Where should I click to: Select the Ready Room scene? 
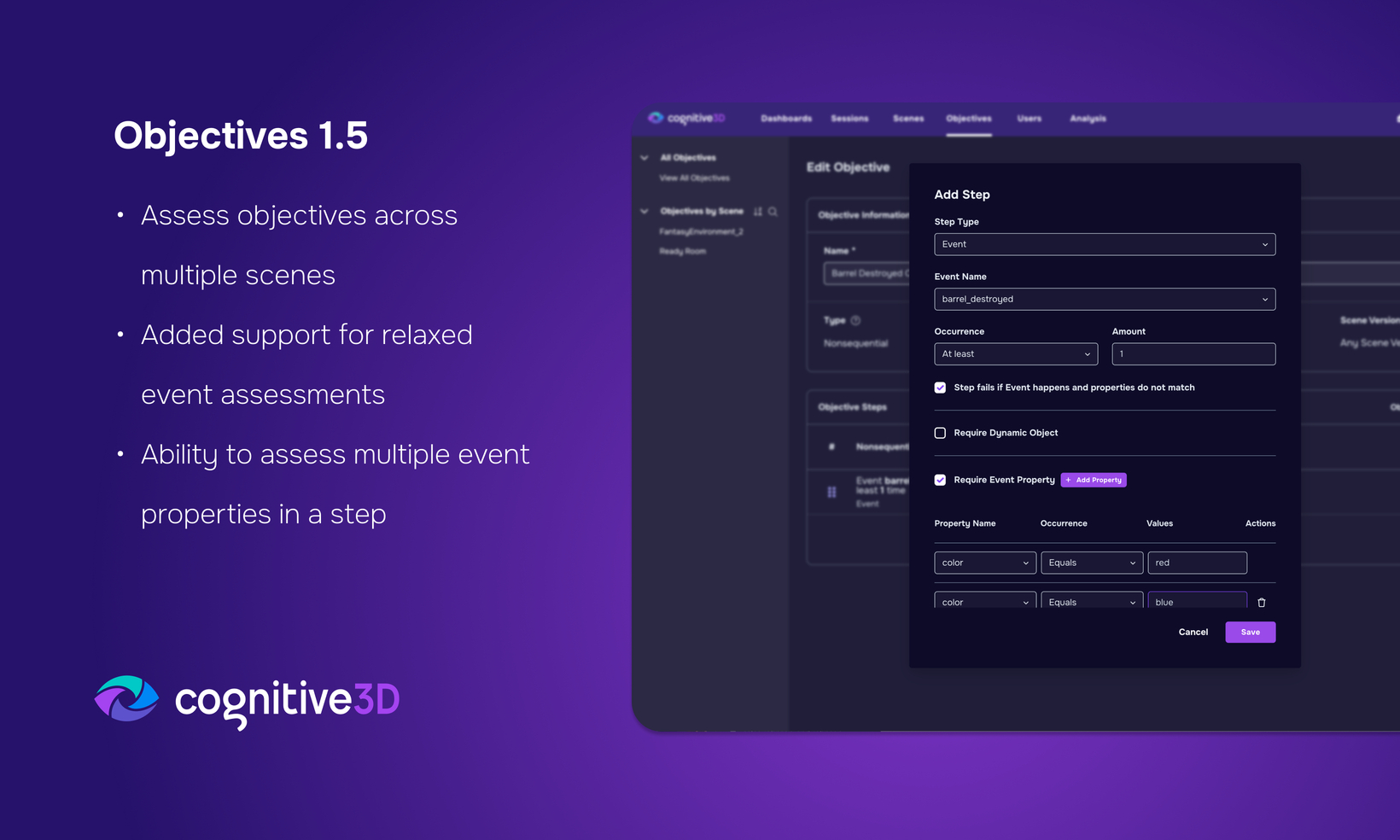(x=682, y=251)
